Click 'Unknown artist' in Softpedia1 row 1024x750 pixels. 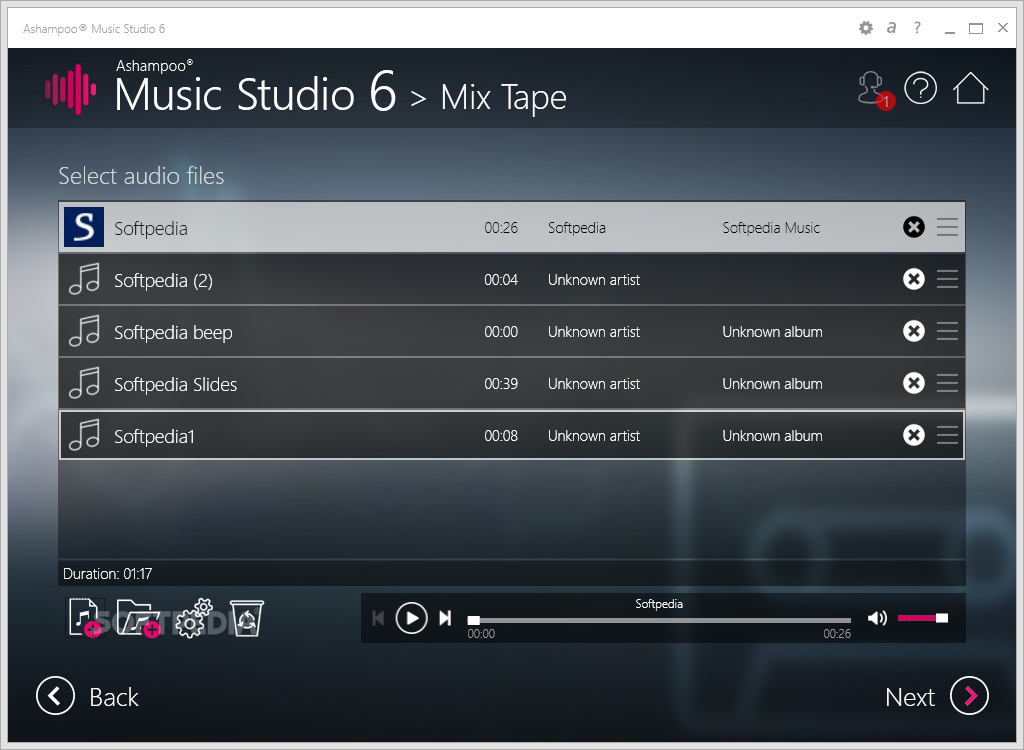pyautogui.click(x=594, y=436)
